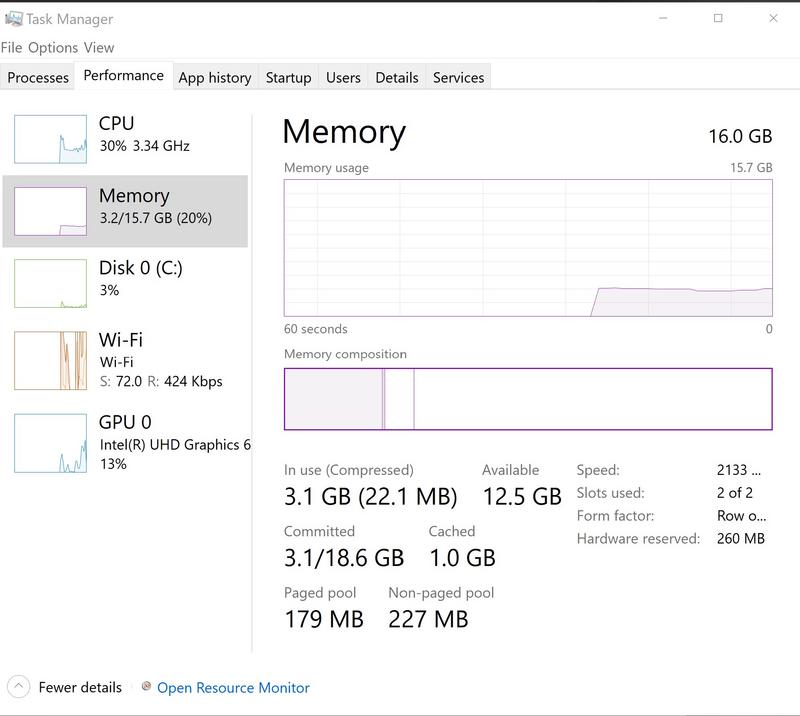Open the File menu
Image resolution: width=800 pixels, height=716 pixels.
[x=12, y=47]
